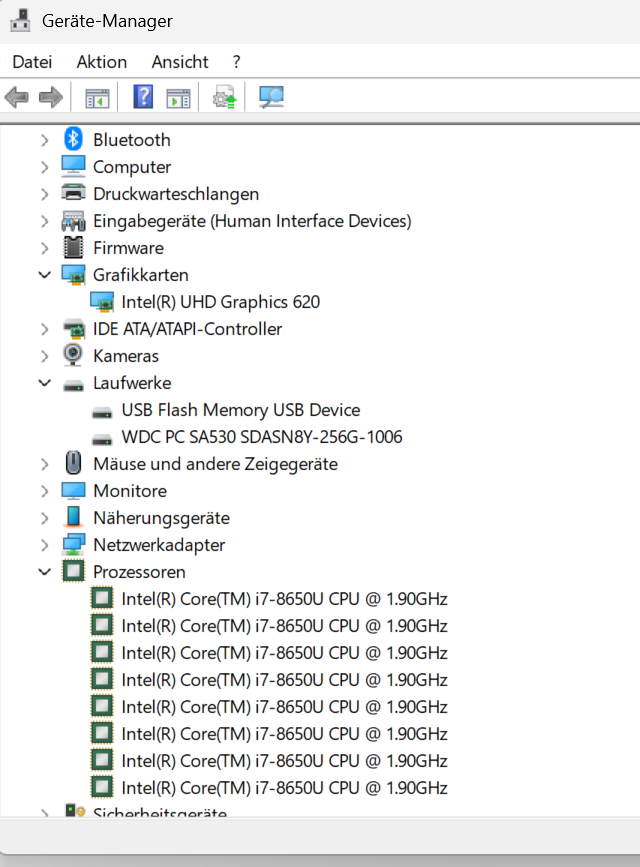
Task: Collapse the Laufwerke node
Action: point(44,383)
